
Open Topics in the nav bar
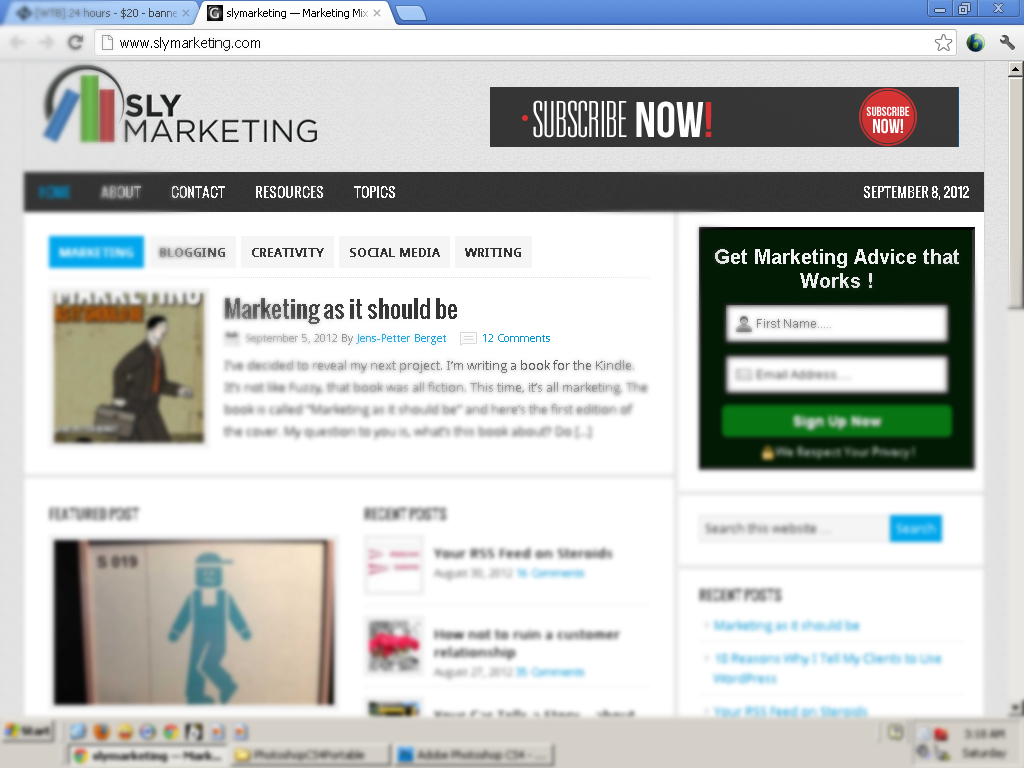pyautogui.click(x=374, y=192)
